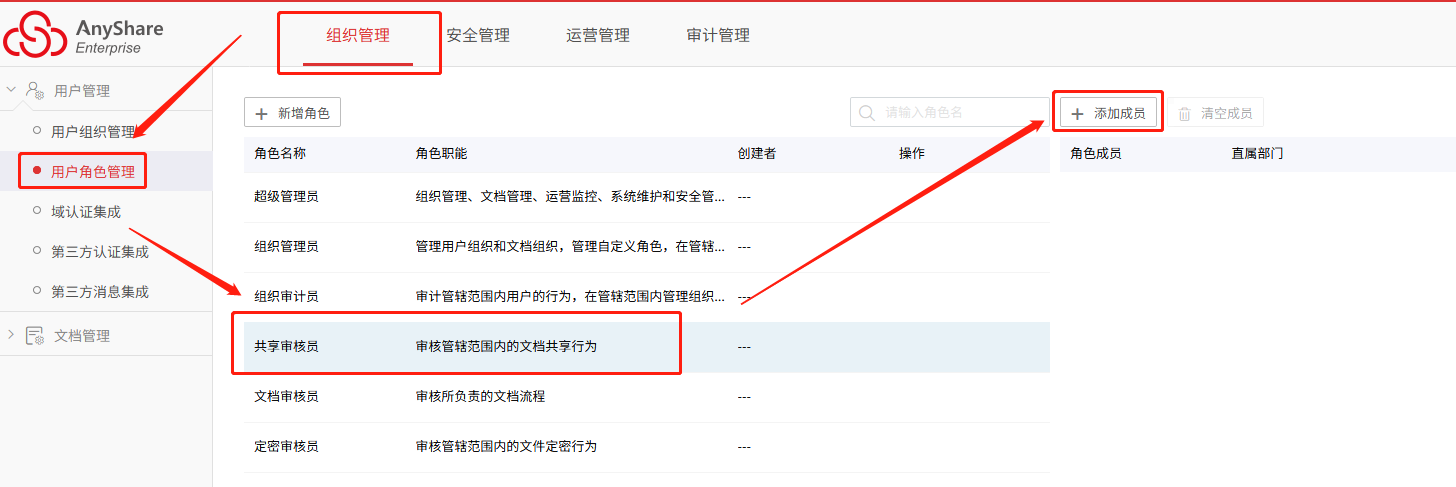The width and height of the screenshot is (1456, 487).
Task: Click the plus icon on 新增角色
Action: tap(262, 114)
